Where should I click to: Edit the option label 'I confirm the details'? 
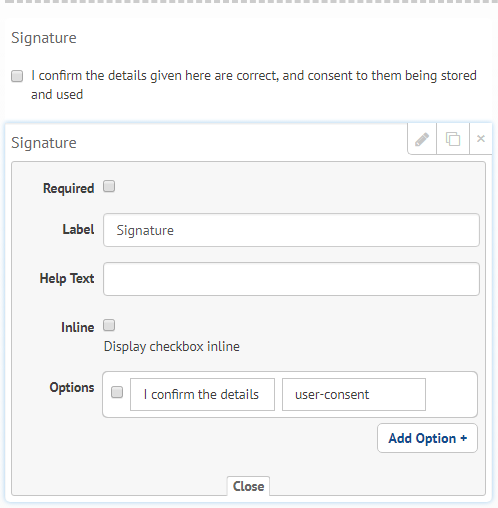[202, 395]
